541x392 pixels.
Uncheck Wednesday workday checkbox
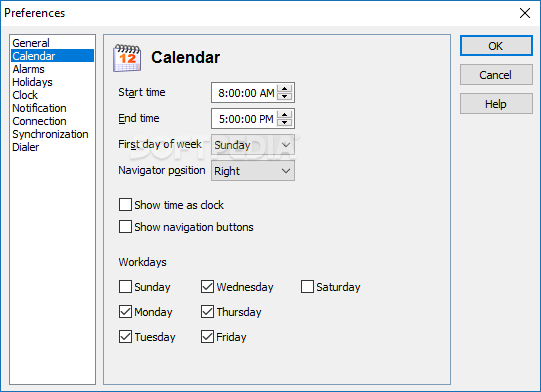click(207, 286)
